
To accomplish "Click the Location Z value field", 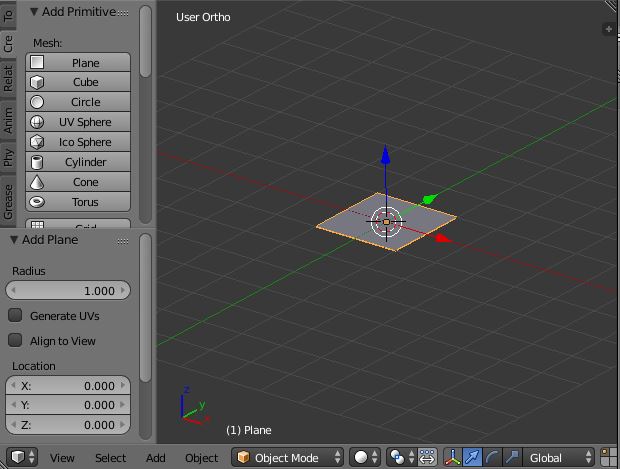I will pyautogui.click(x=68, y=425).
